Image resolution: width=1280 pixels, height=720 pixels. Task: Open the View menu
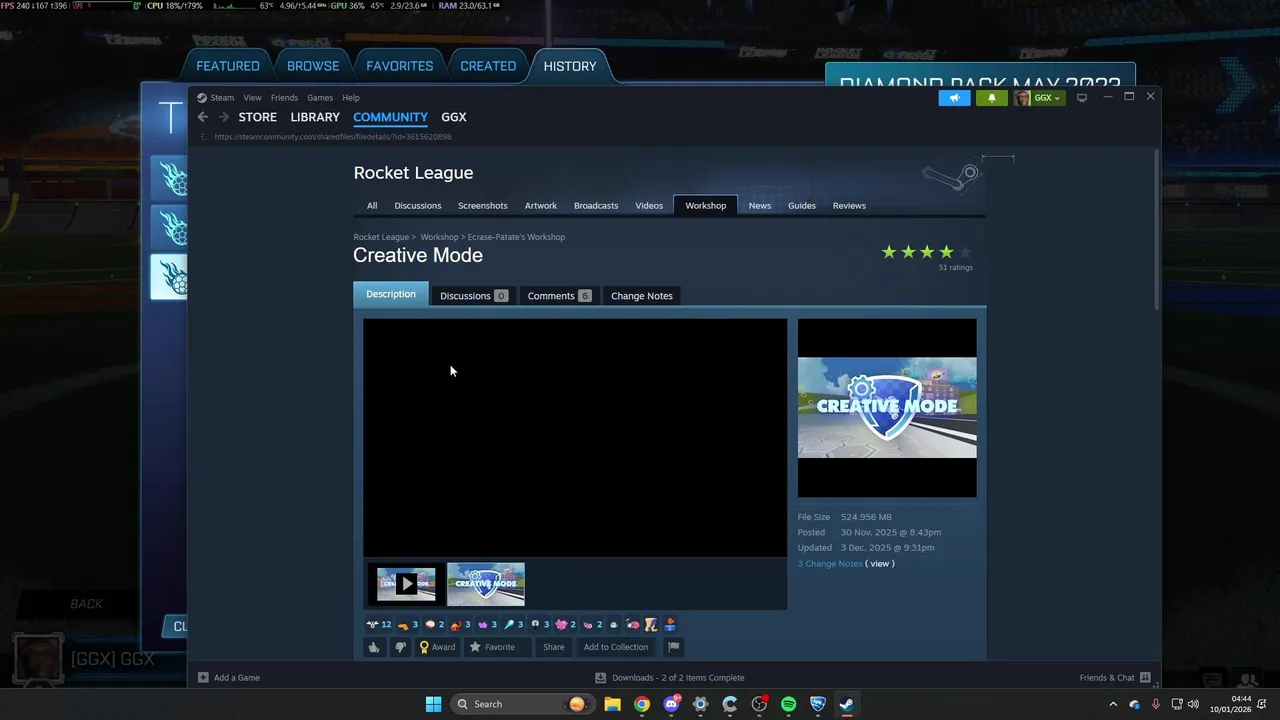[252, 98]
